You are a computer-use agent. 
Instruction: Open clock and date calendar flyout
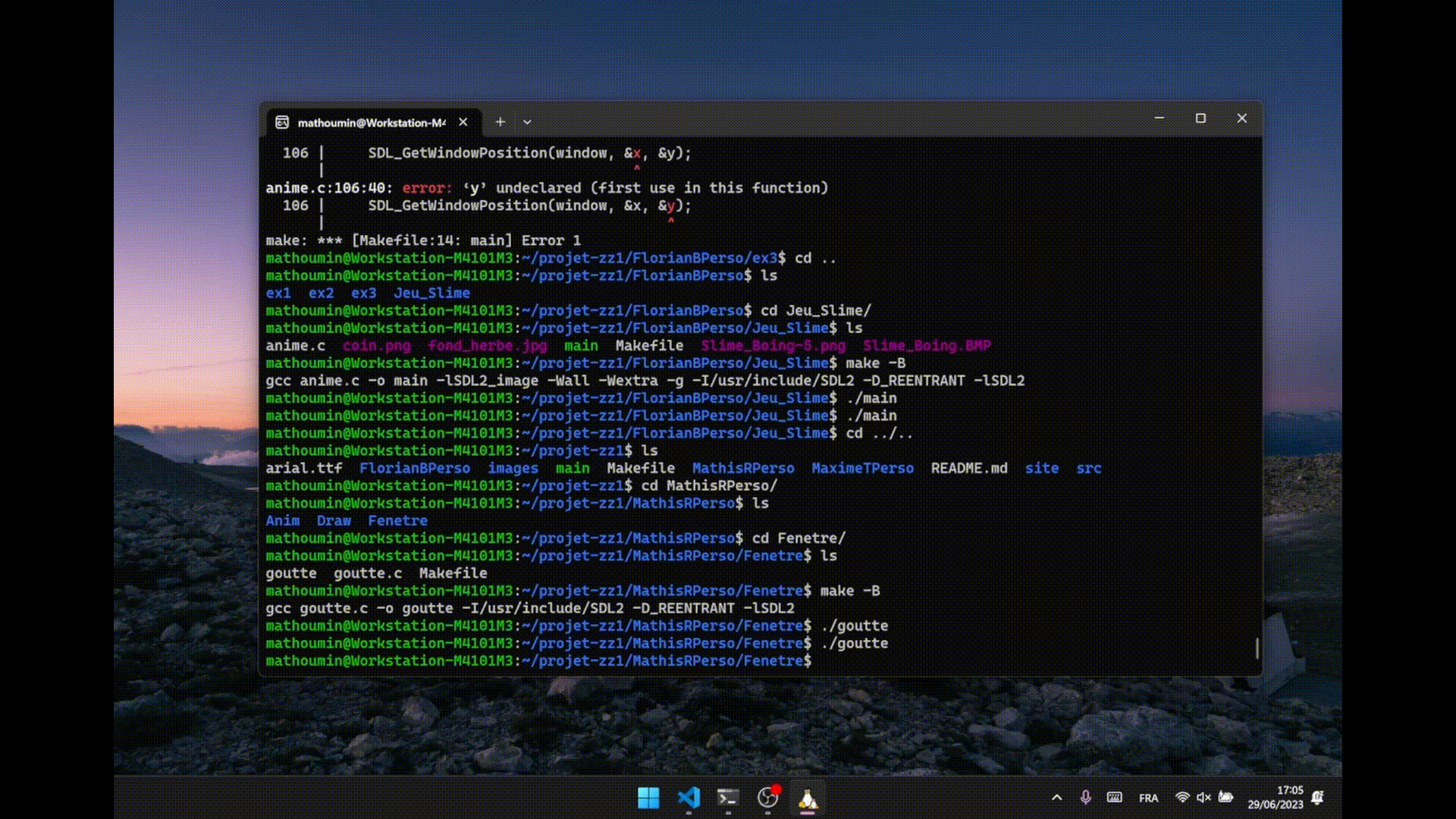[x=1276, y=798]
